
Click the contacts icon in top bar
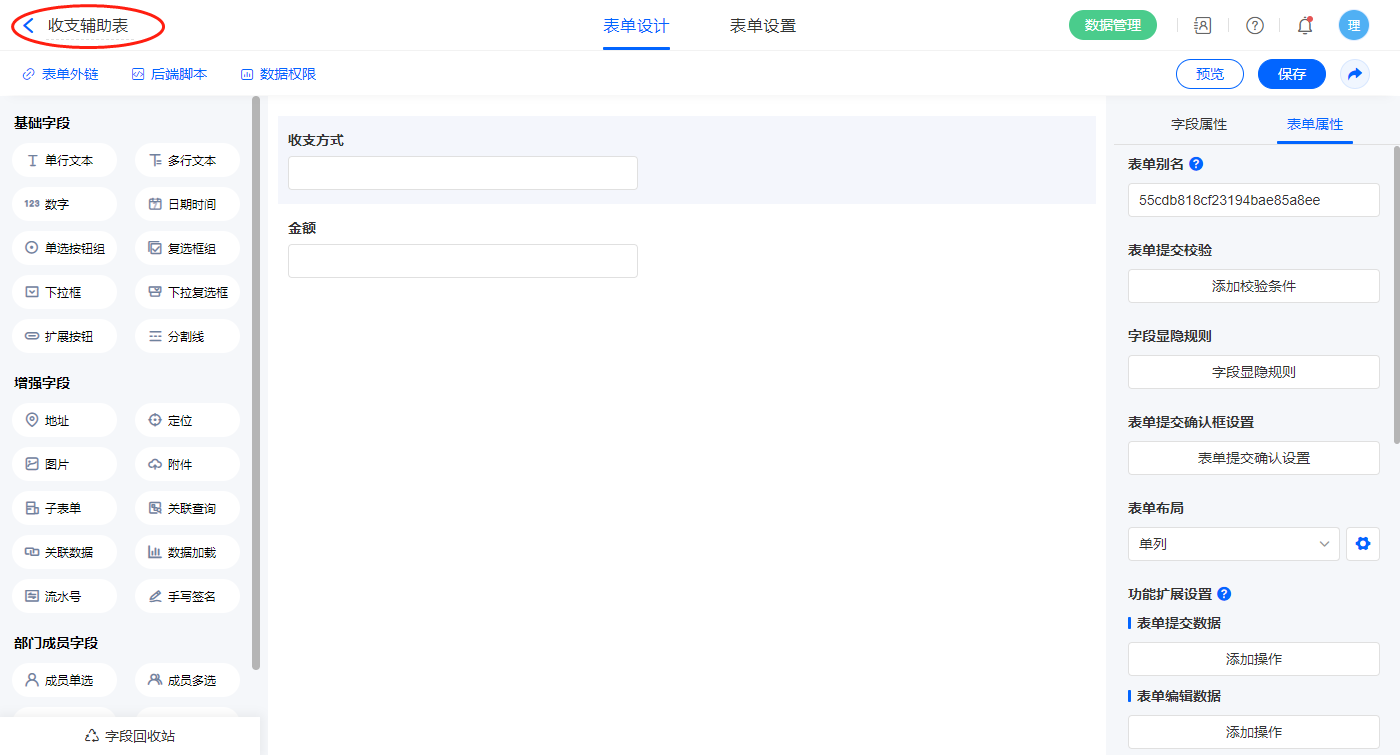[1203, 26]
